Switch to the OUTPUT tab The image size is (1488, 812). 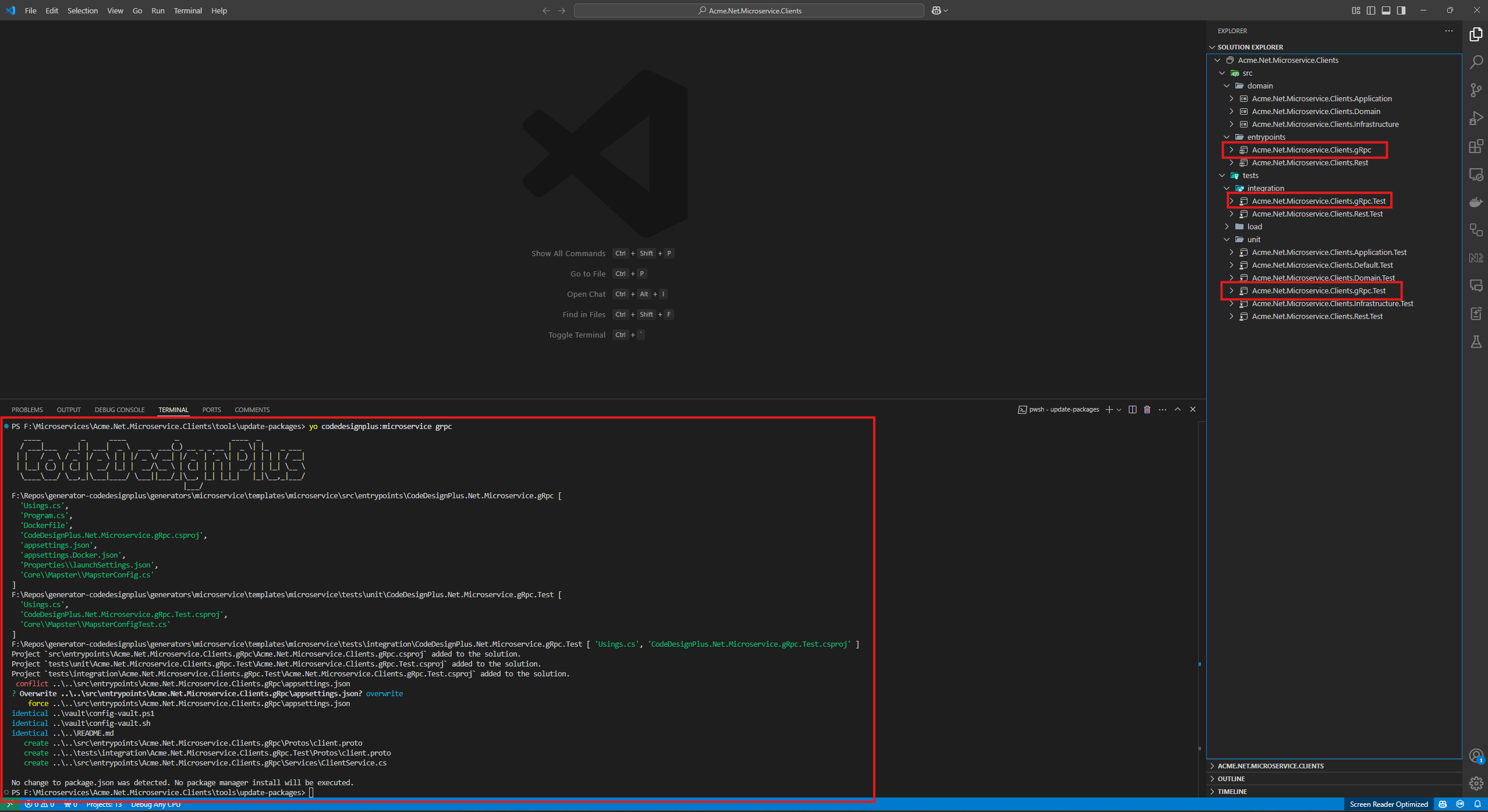pyautogui.click(x=69, y=410)
